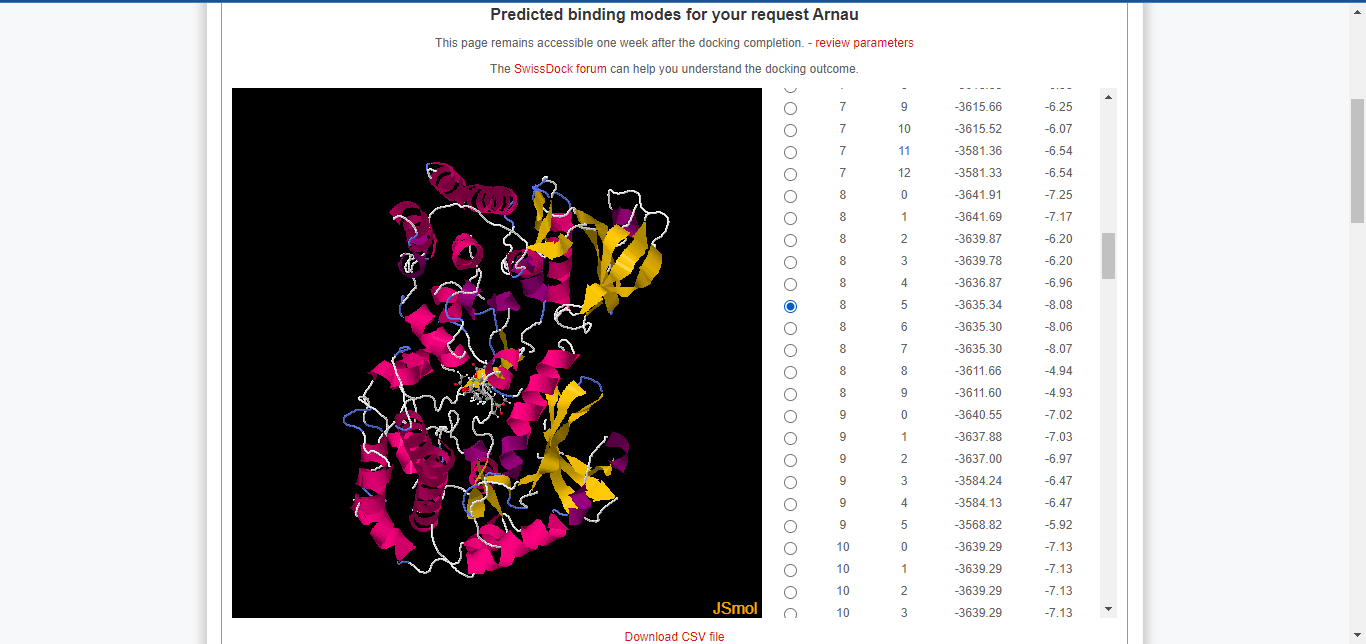Screen dimensions: 1366x644
Task: Pick radio with deltaG -8.06
Action: [x=791, y=328]
